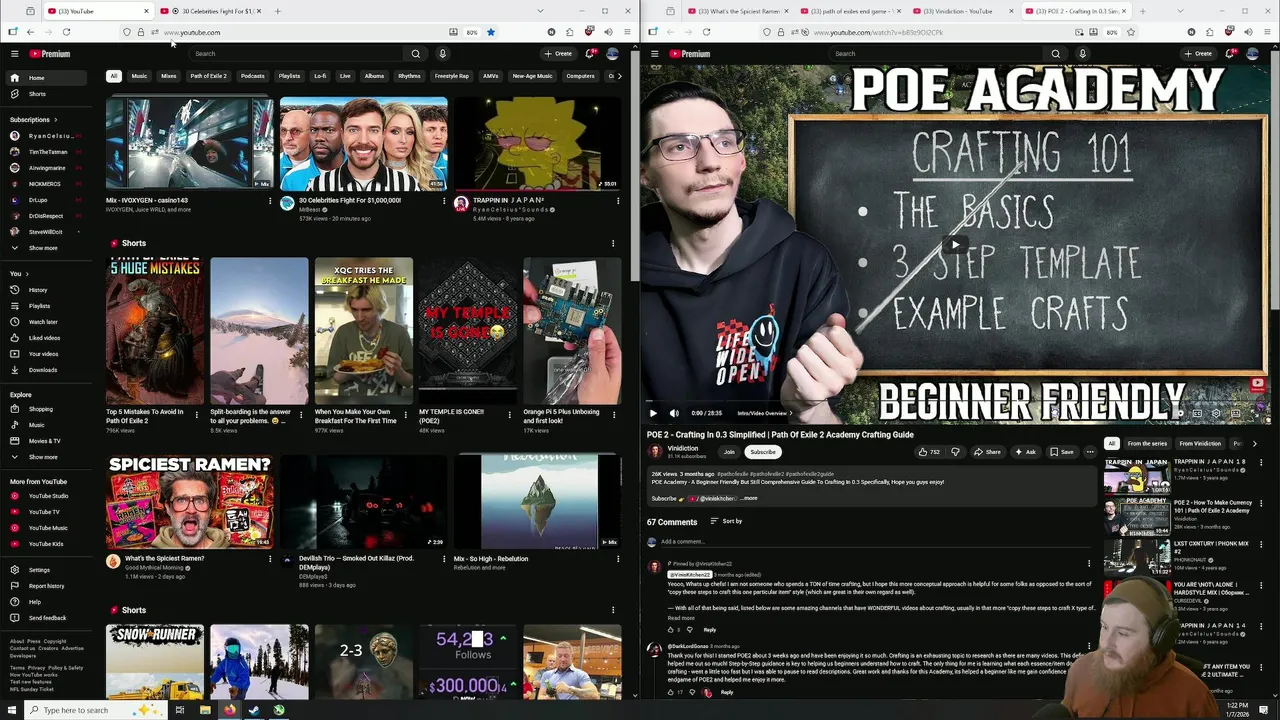
Task: Open options for the Shorts shelf
Action: click(x=613, y=243)
